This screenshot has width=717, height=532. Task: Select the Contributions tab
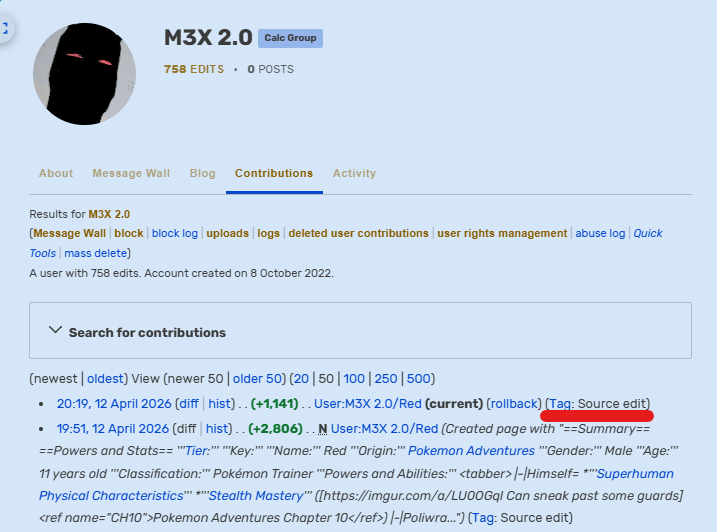click(x=274, y=173)
